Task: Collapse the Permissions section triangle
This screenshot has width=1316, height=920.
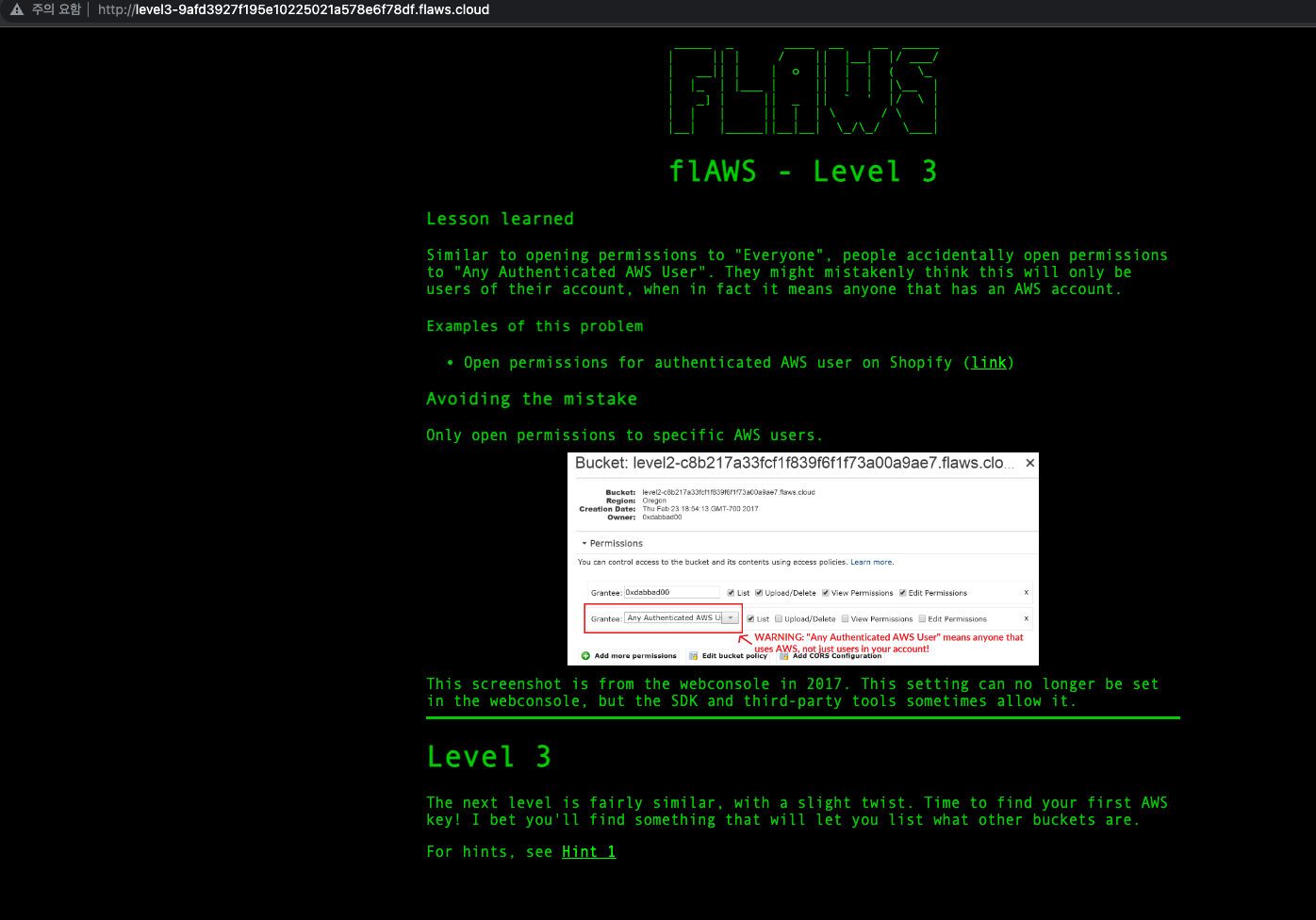Action: (x=584, y=544)
